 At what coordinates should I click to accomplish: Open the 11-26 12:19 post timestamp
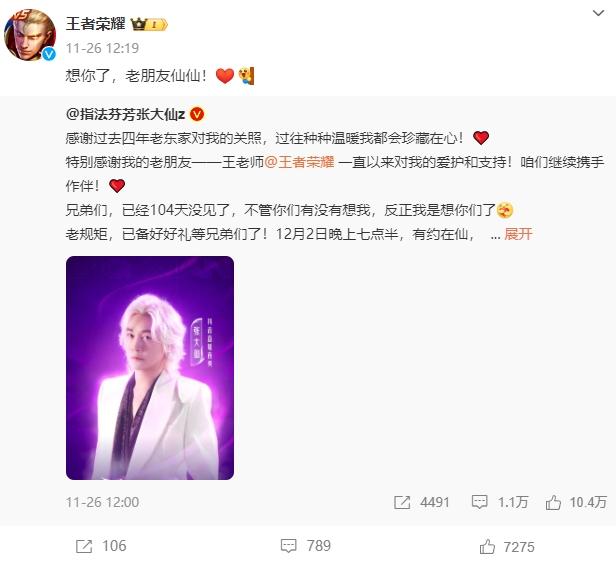pos(102,48)
